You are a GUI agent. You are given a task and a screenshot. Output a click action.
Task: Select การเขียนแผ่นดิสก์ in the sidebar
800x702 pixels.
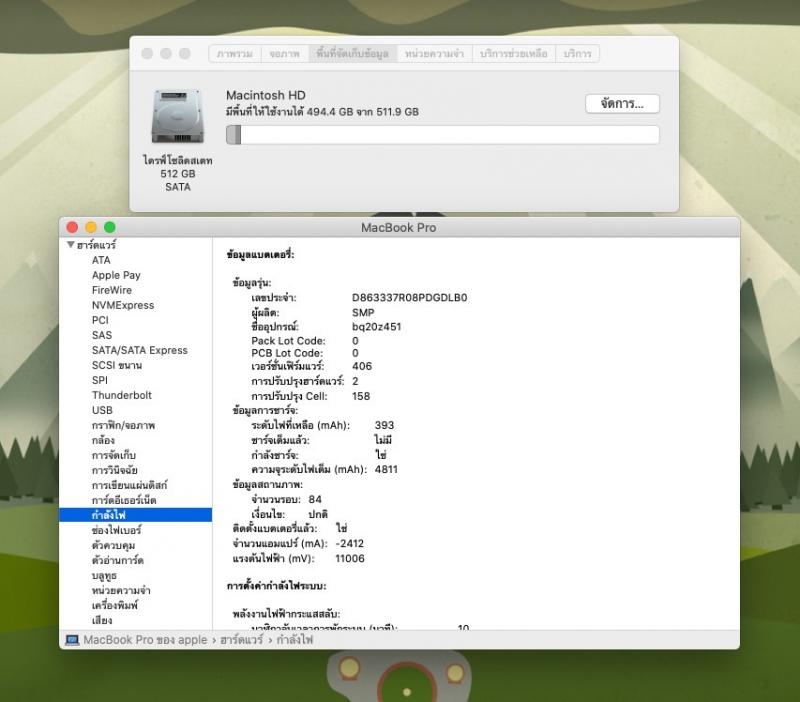tap(130, 485)
